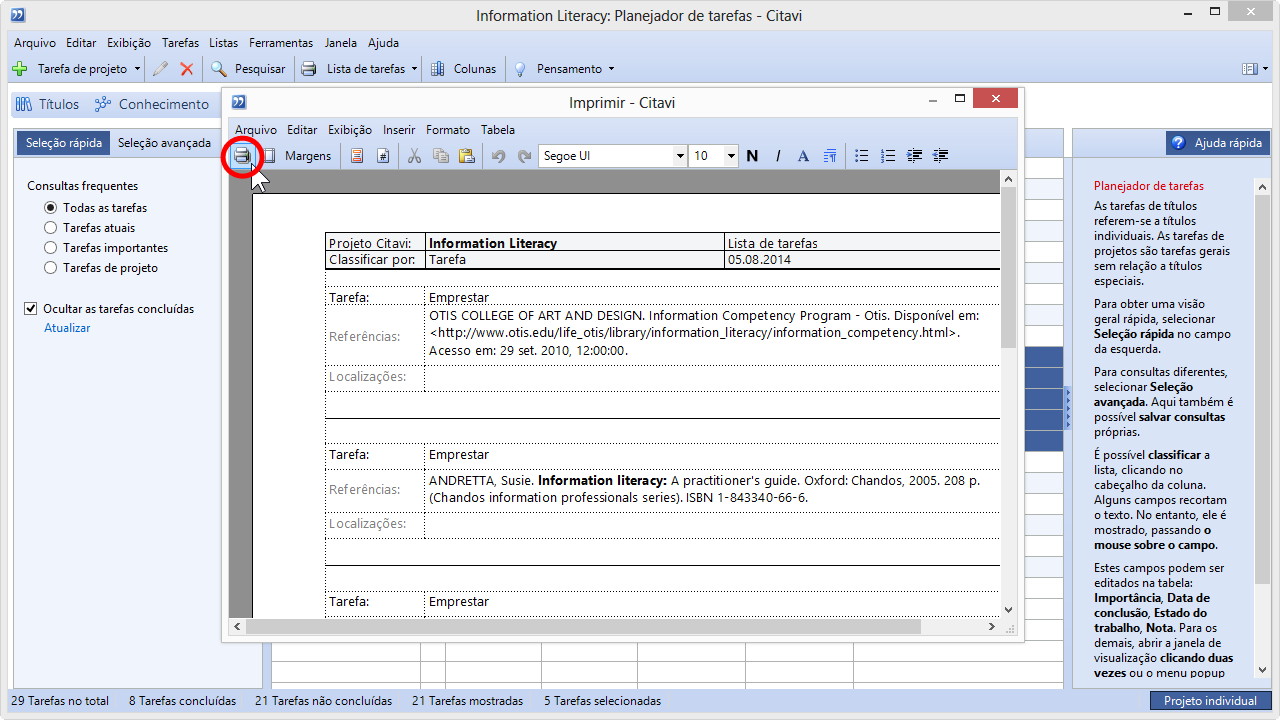
Task: Open font formatting (A) icon
Action: click(x=803, y=156)
